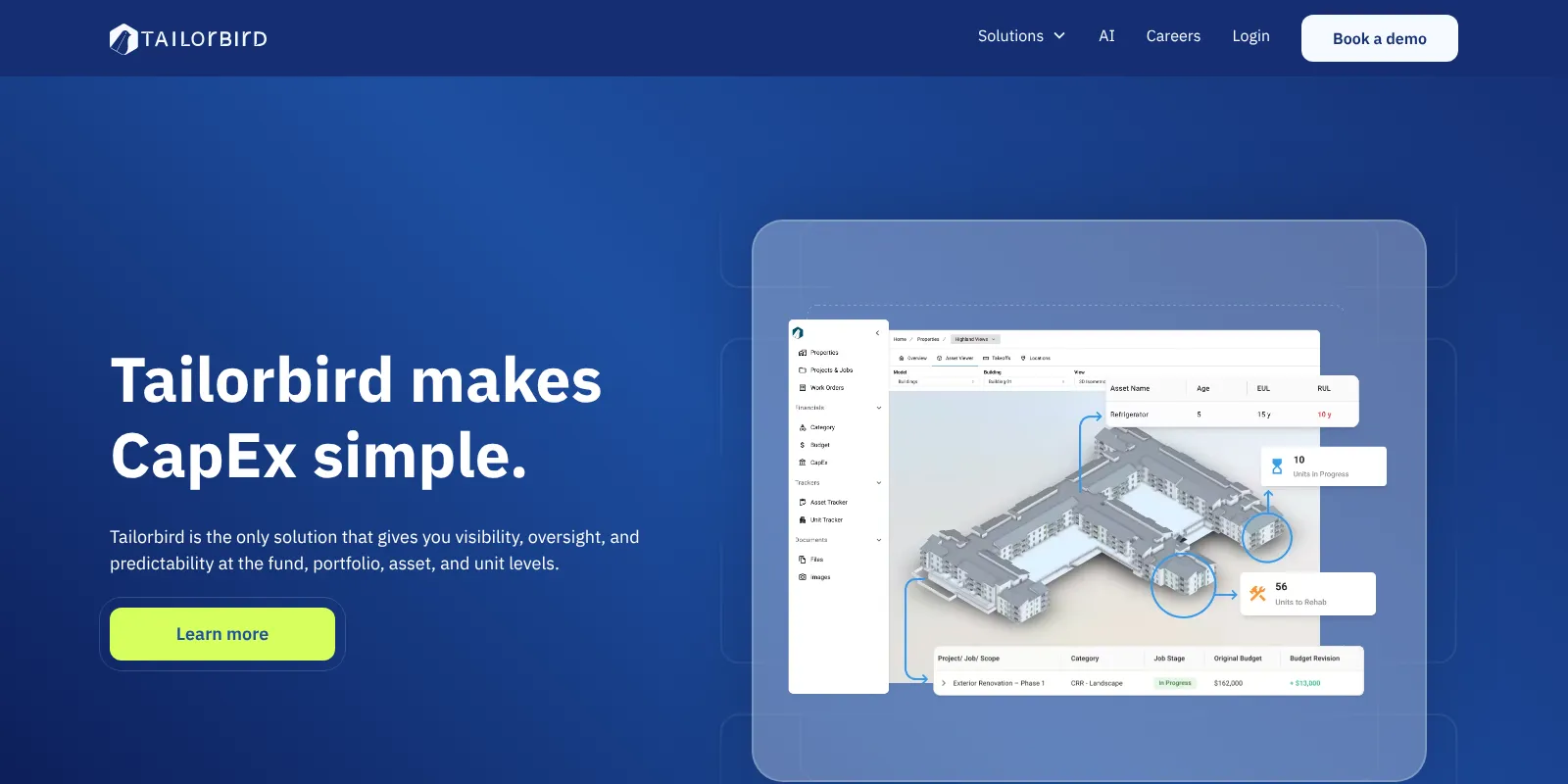Open the Solutions dropdown menu
1568x784 pixels.
(x=1021, y=36)
